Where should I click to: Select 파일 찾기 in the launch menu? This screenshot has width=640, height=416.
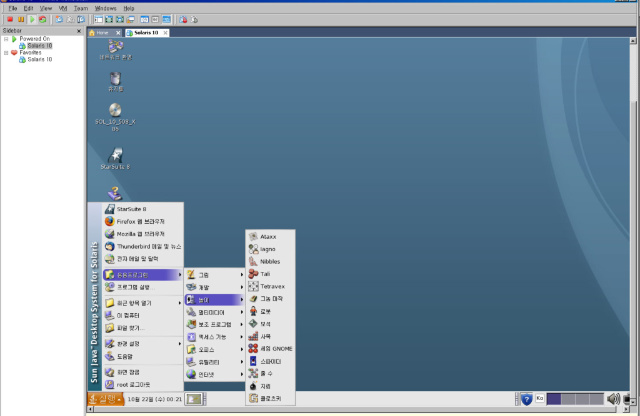point(143,328)
